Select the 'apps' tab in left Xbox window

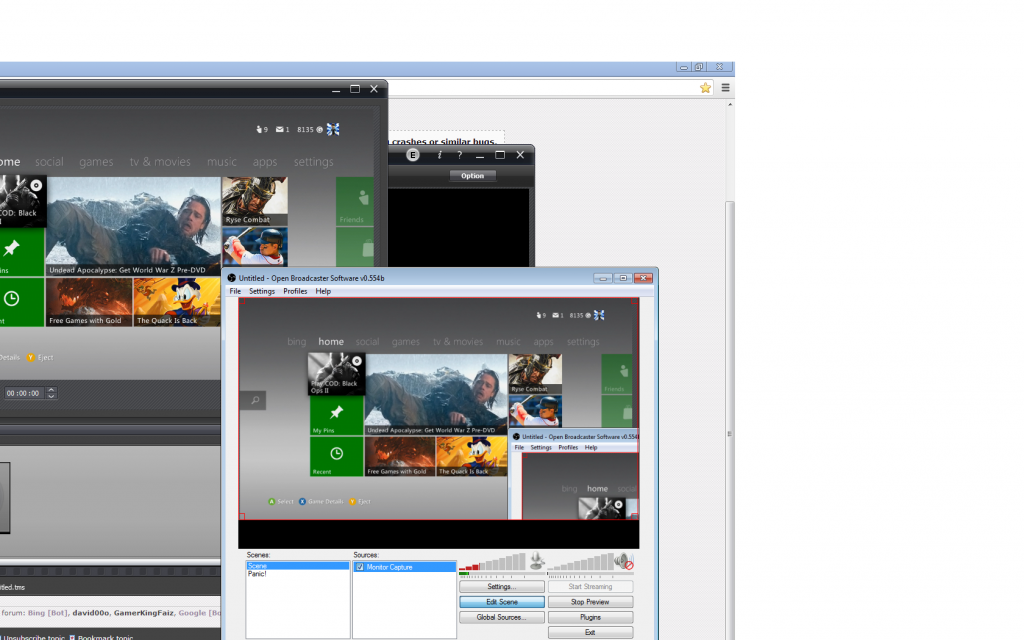coord(264,161)
